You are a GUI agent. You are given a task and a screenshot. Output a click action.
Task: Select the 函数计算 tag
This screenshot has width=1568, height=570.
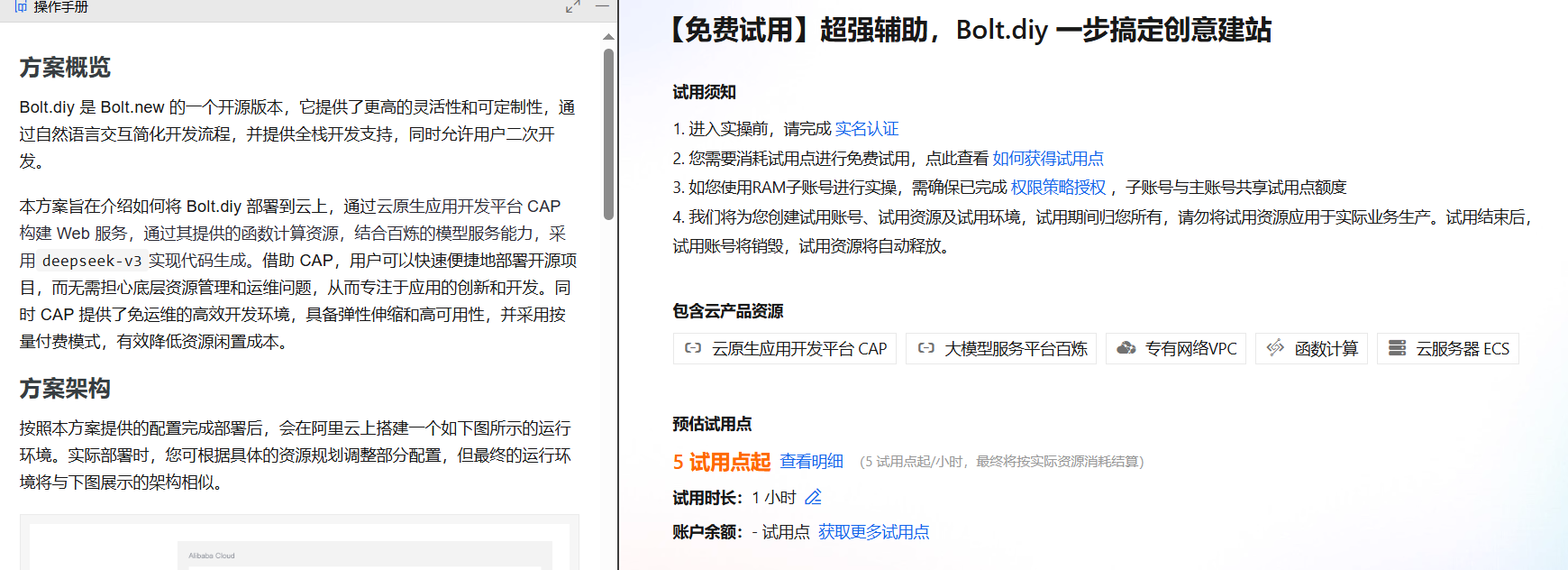point(1311,348)
